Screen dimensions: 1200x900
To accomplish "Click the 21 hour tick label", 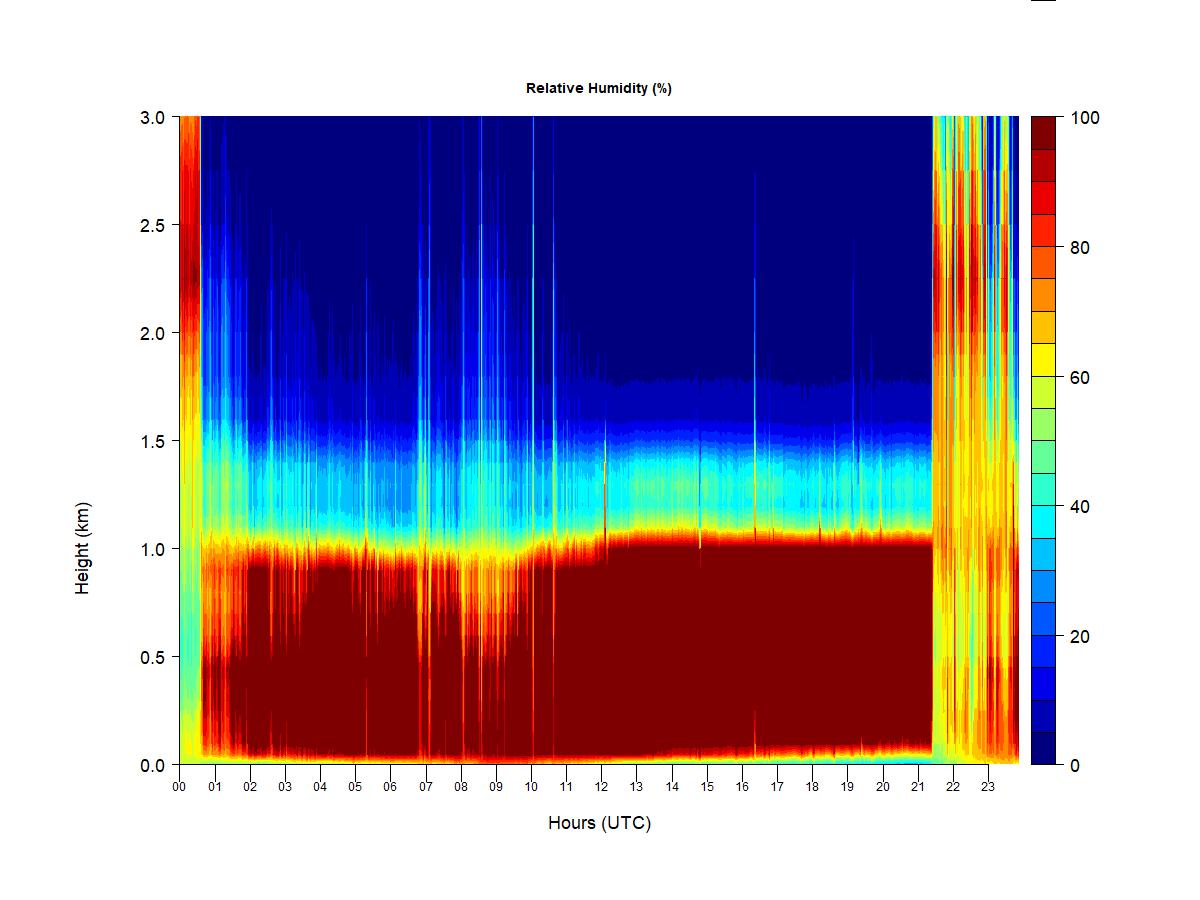I will point(918,787).
